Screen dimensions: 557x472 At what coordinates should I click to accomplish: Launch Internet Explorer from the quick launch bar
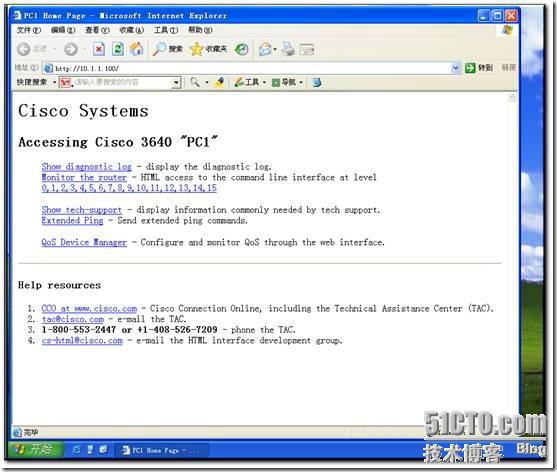click(76, 450)
